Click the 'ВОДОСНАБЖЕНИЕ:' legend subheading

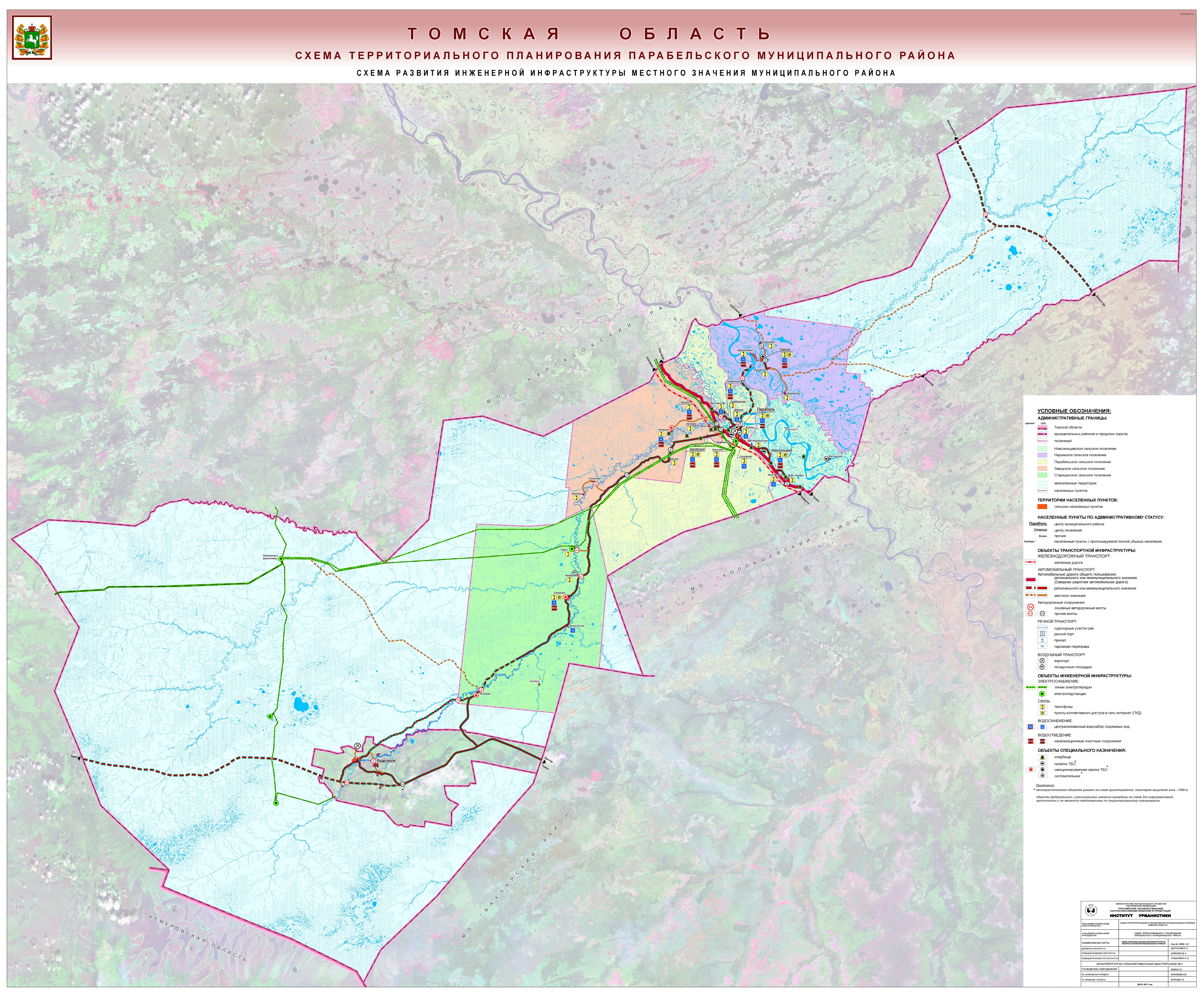click(x=1055, y=721)
